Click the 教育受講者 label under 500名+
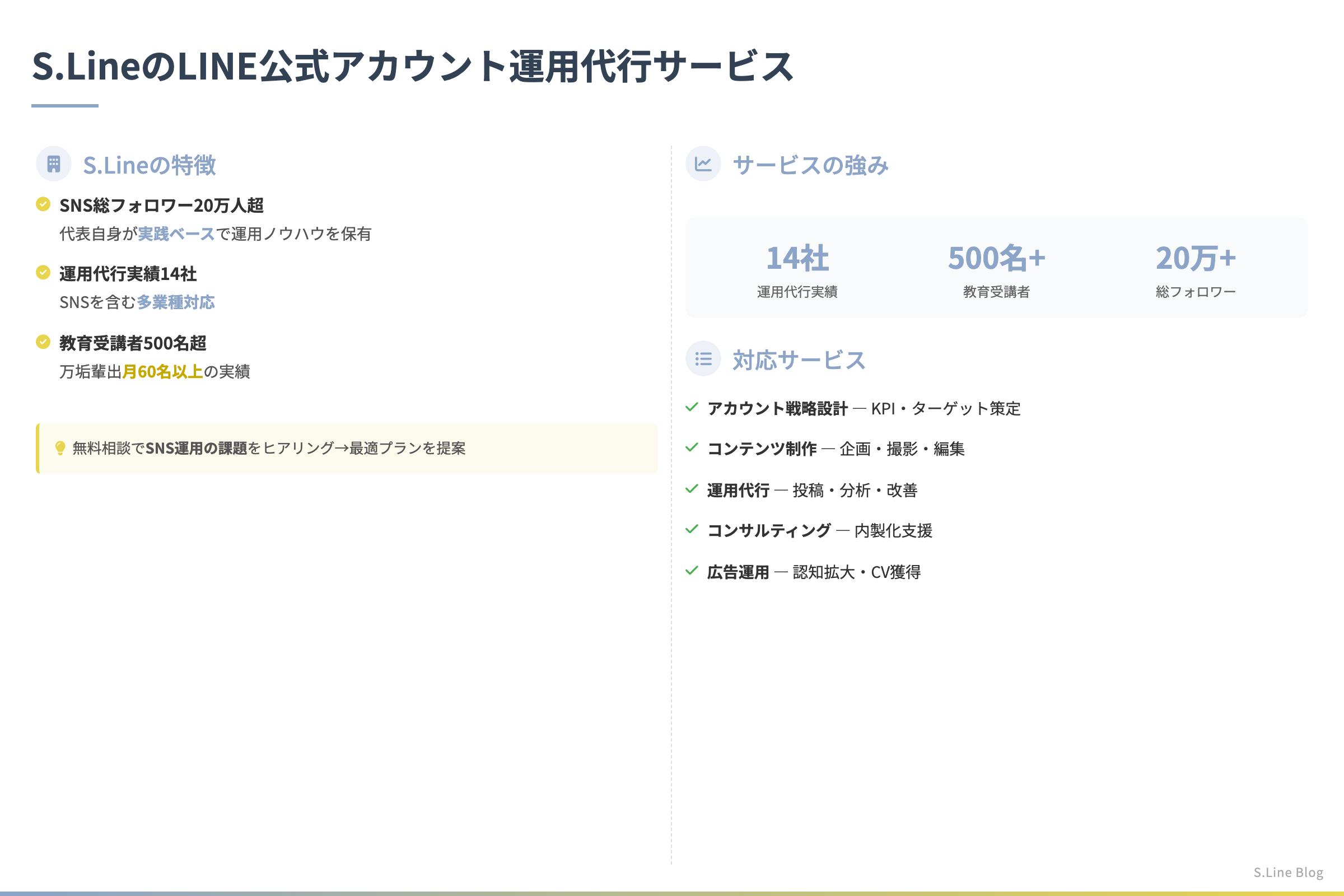 tap(997, 292)
